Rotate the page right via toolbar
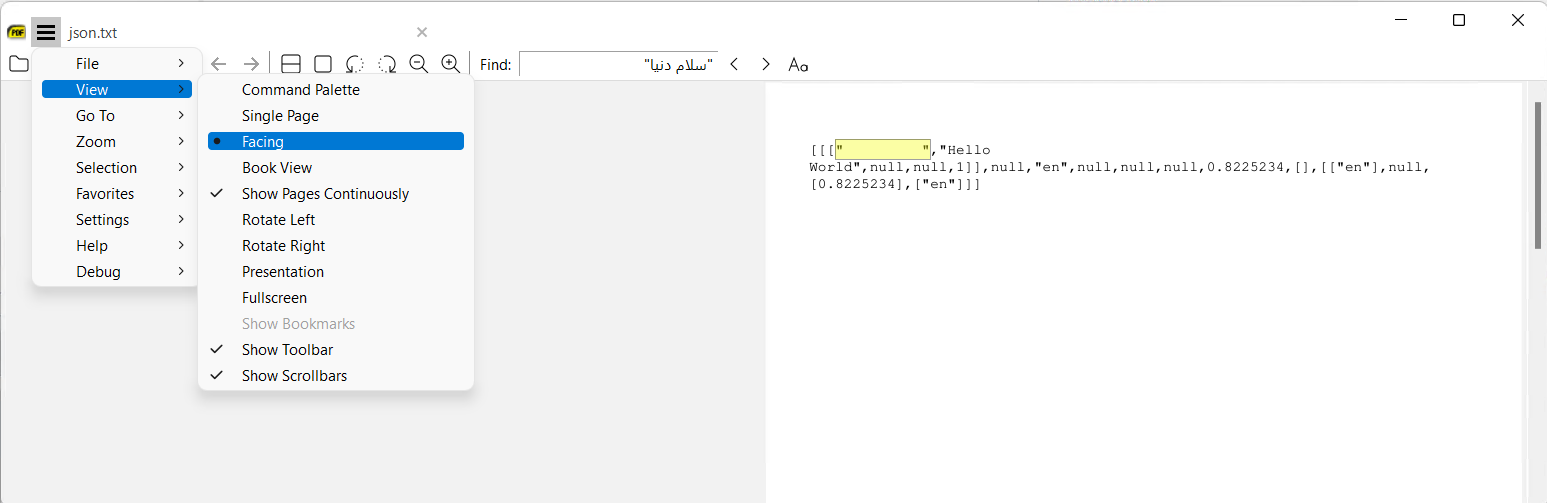The height and width of the screenshot is (503, 1547). click(x=387, y=64)
